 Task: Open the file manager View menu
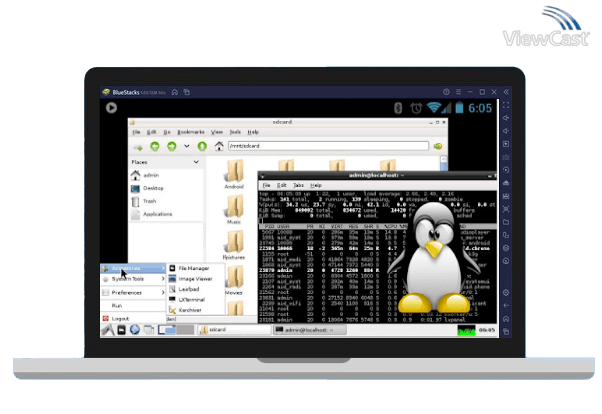click(x=217, y=132)
